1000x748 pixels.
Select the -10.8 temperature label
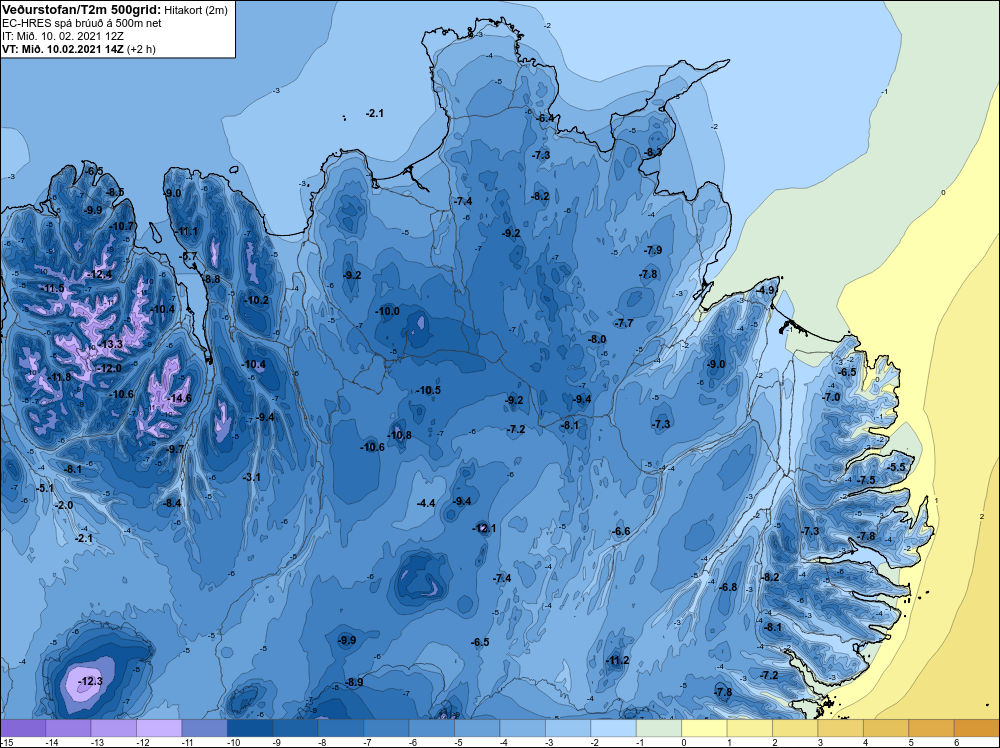pyautogui.click(x=400, y=436)
